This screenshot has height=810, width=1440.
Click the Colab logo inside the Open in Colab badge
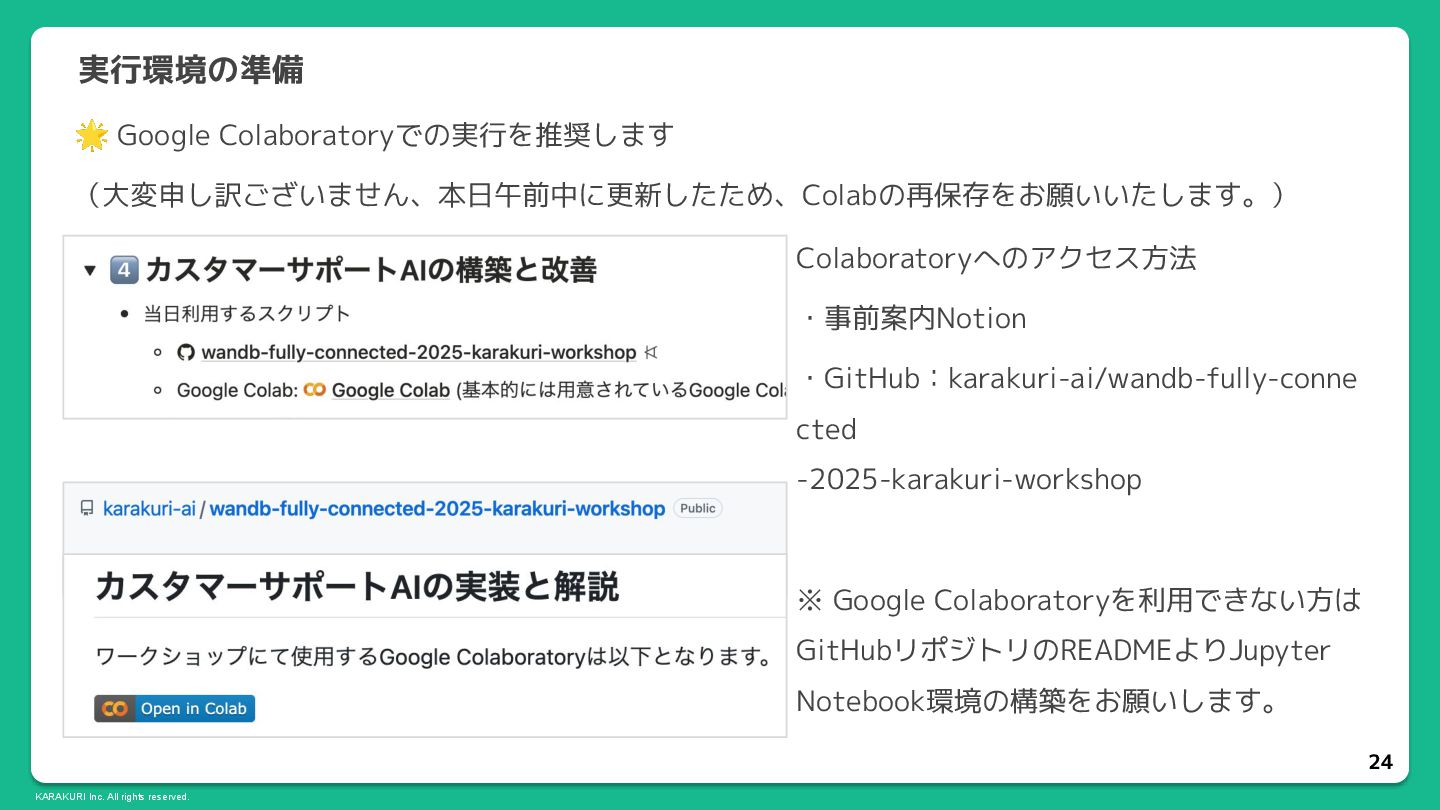(115, 708)
